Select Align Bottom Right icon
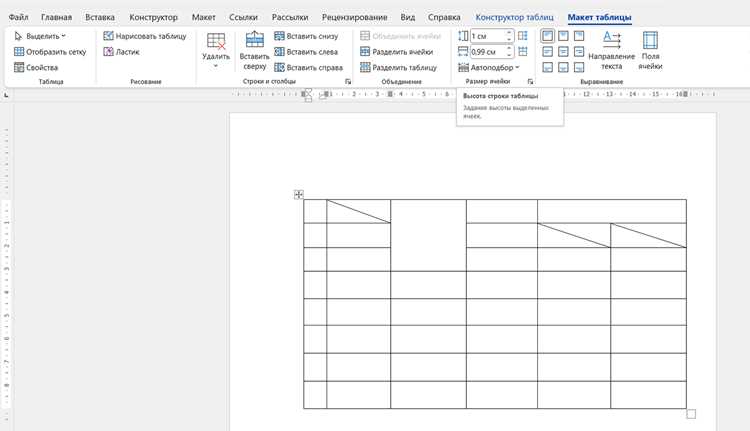The height and width of the screenshot is (431, 750). 579,67
